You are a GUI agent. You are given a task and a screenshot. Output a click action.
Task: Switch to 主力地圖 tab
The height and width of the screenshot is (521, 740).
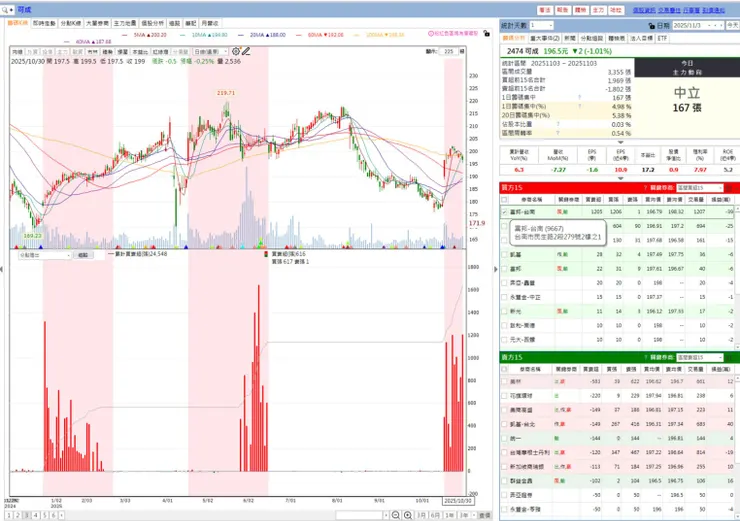(125, 23)
